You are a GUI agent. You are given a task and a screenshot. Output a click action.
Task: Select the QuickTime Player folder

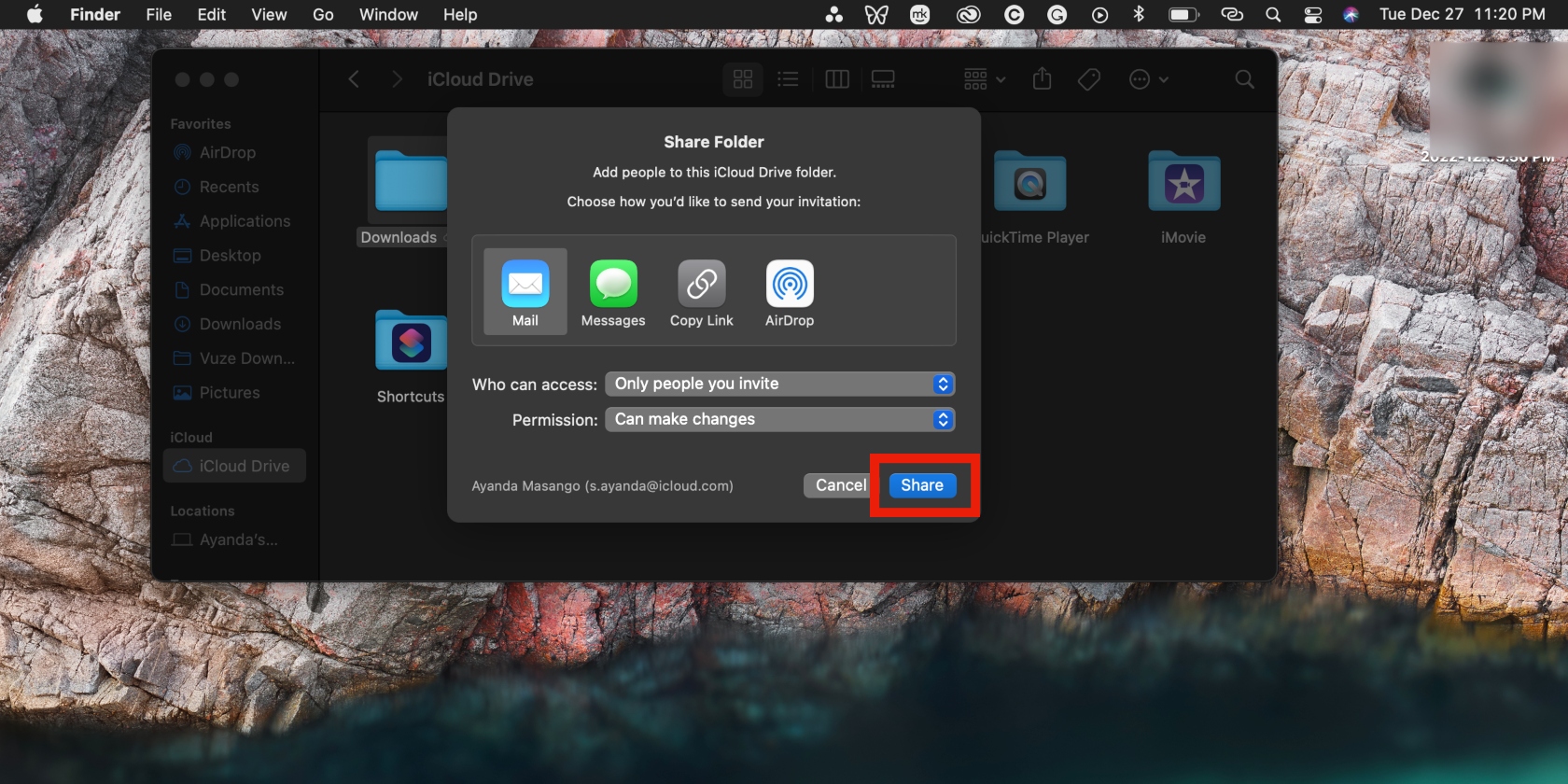point(1030,182)
